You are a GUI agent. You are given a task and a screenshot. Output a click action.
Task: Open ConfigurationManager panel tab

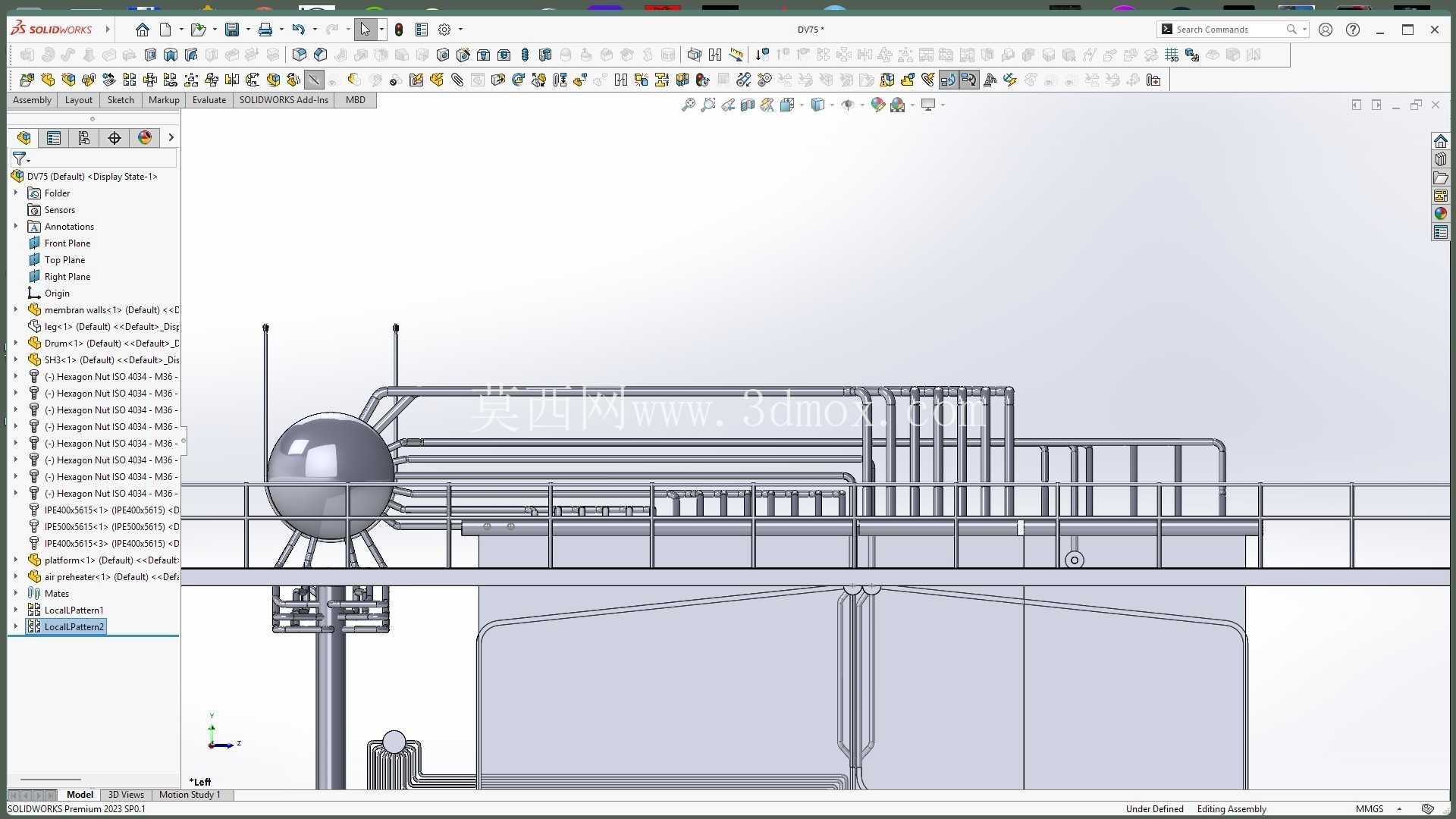coord(84,137)
